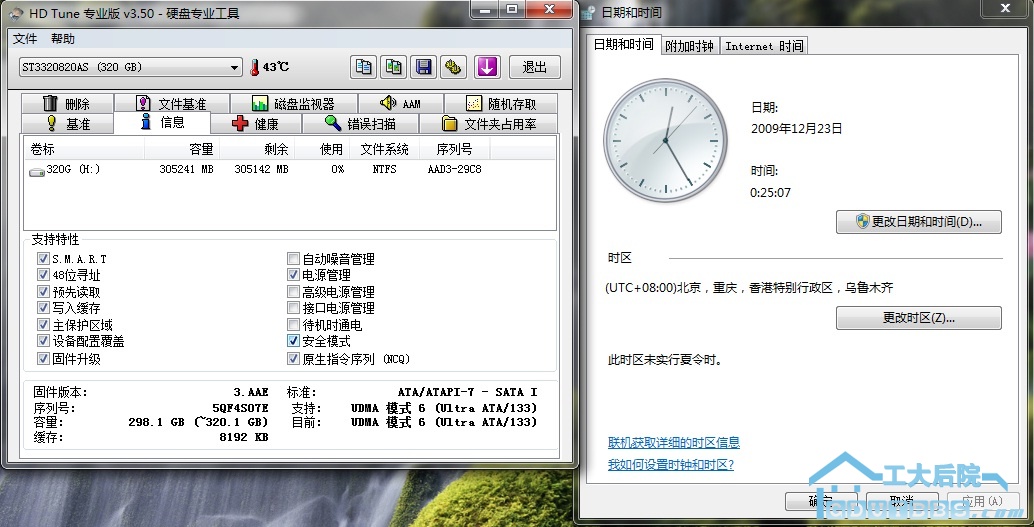Click the 305142 MB free value

262,170
